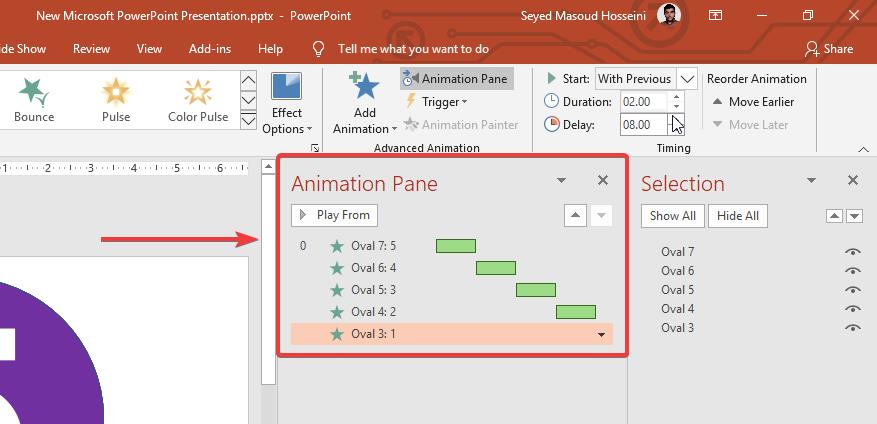The image size is (877, 424).
Task: Click the Tell me what you want search box
Action: tap(413, 49)
